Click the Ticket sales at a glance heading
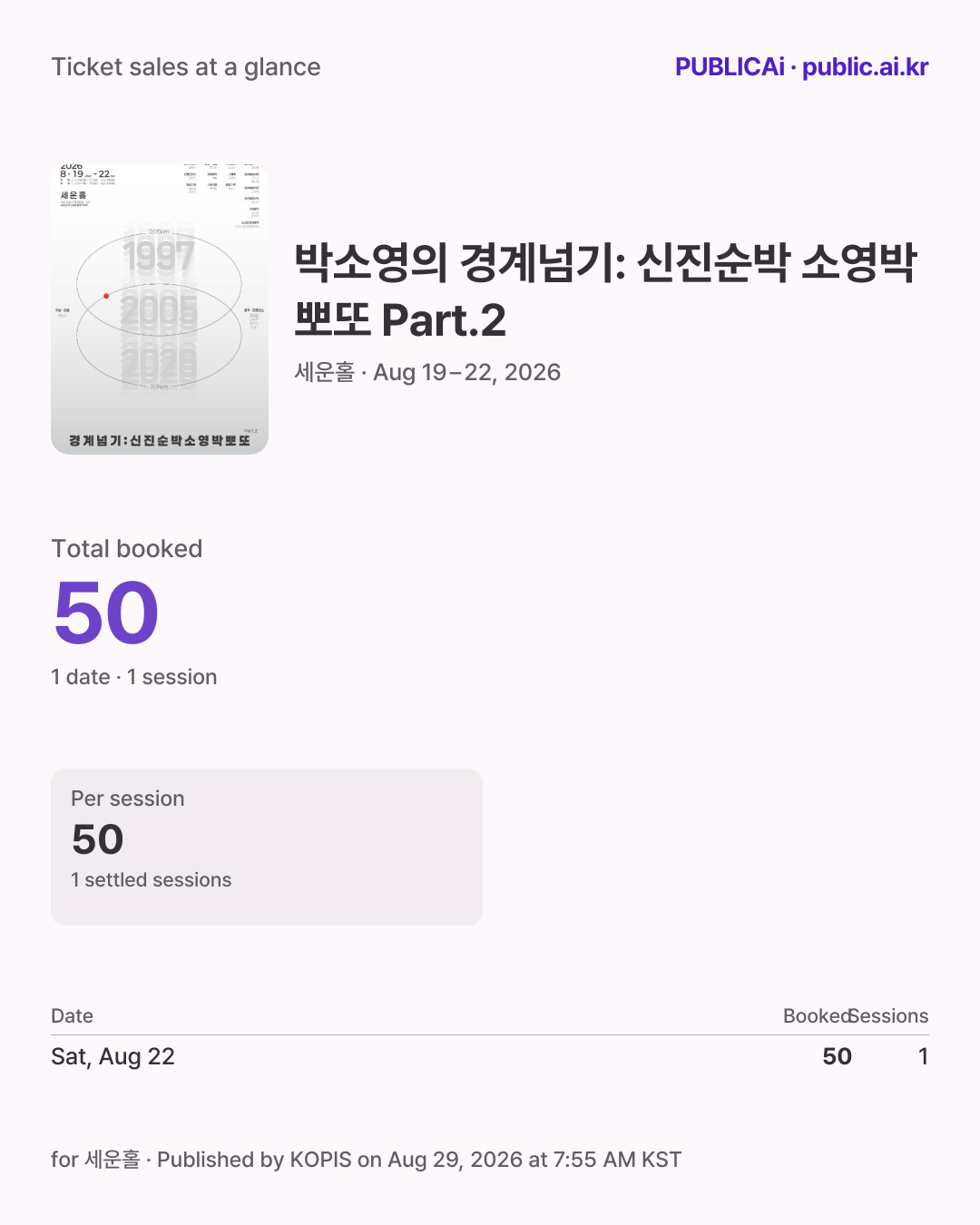Viewport: 980px width, 1225px height. [186, 67]
